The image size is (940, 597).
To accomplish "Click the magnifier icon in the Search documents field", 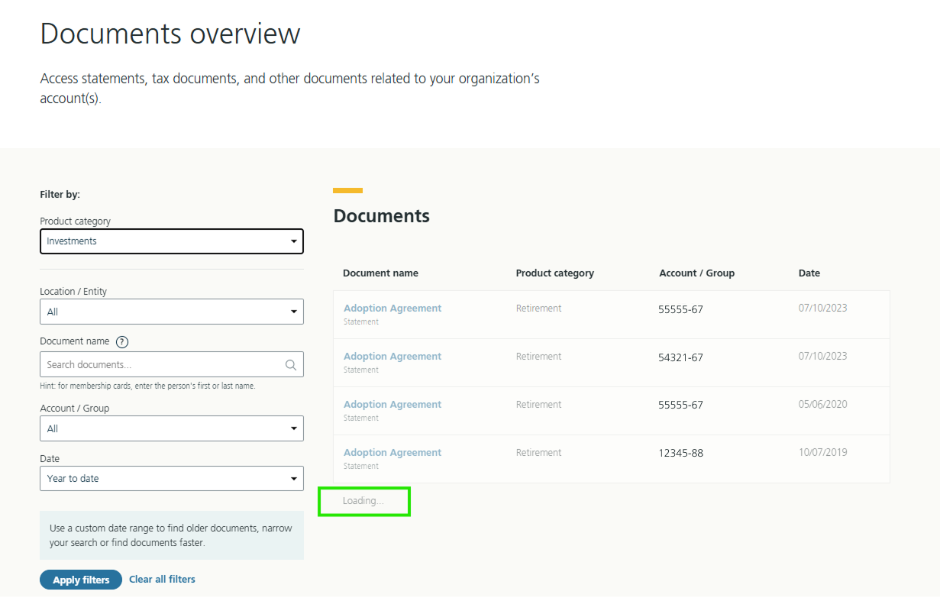I will (291, 364).
